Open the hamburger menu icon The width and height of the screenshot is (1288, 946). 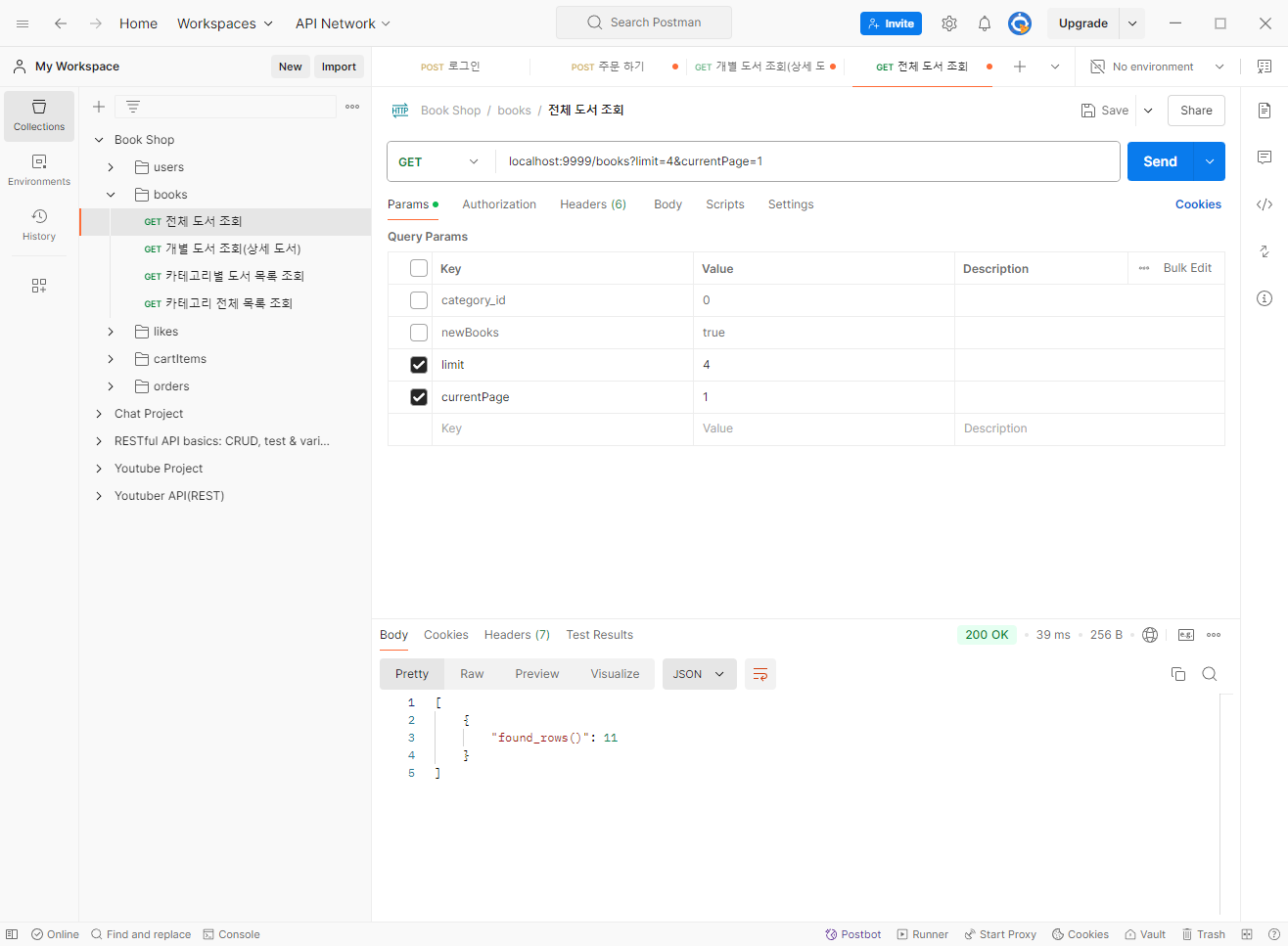tap(23, 23)
